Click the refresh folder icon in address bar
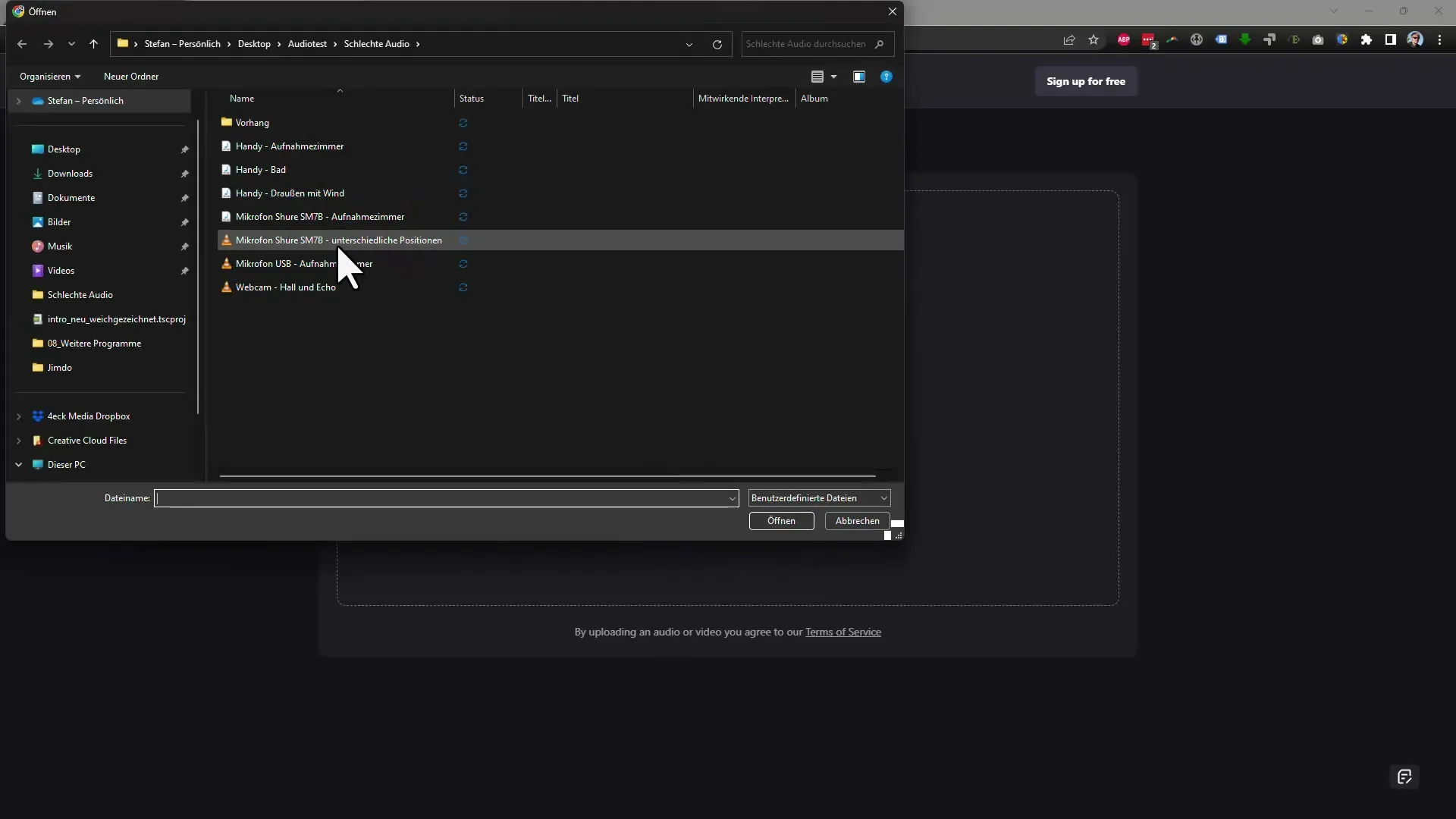The height and width of the screenshot is (819, 1456). 717,43
